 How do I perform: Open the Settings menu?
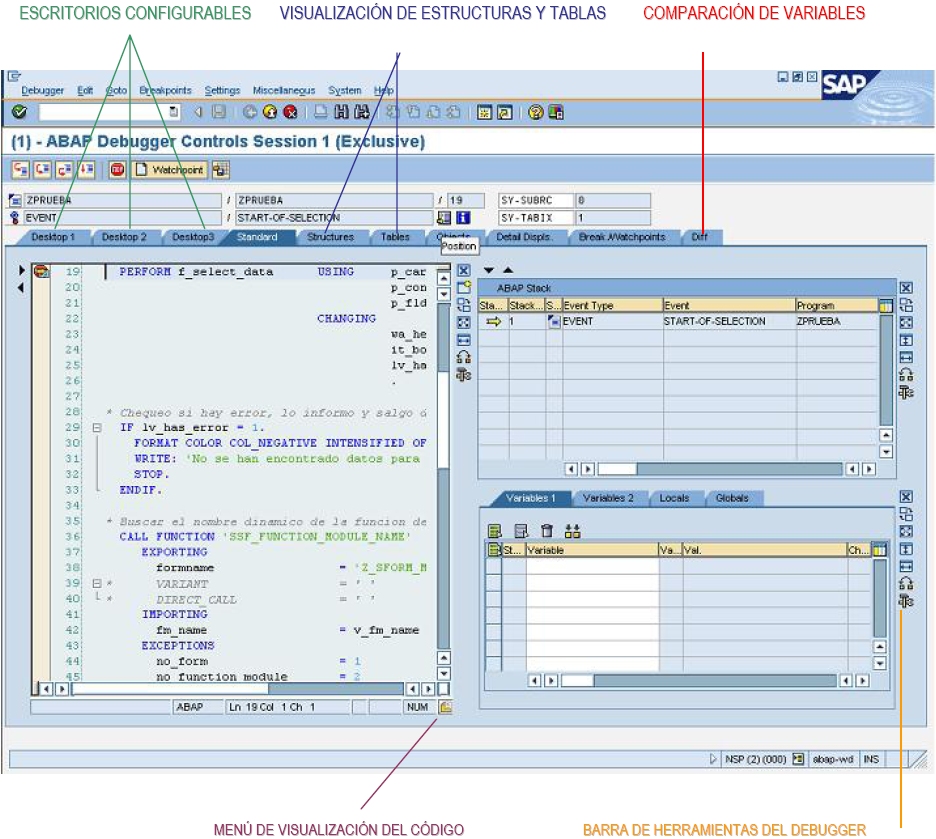pos(222,90)
